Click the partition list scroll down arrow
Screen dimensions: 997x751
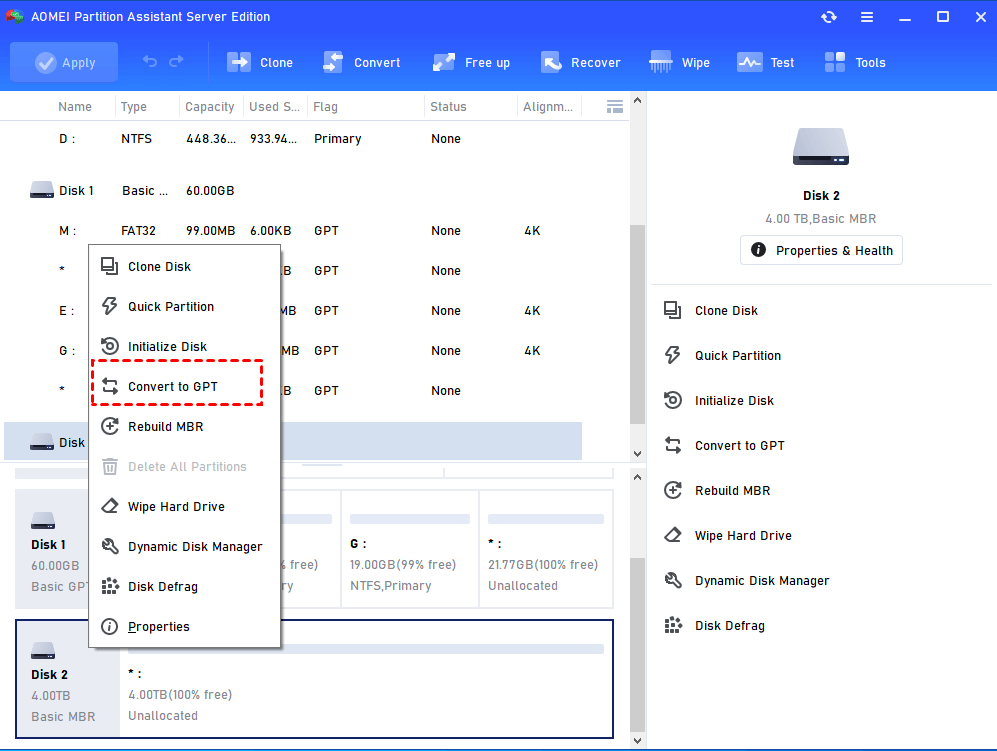coord(637,453)
